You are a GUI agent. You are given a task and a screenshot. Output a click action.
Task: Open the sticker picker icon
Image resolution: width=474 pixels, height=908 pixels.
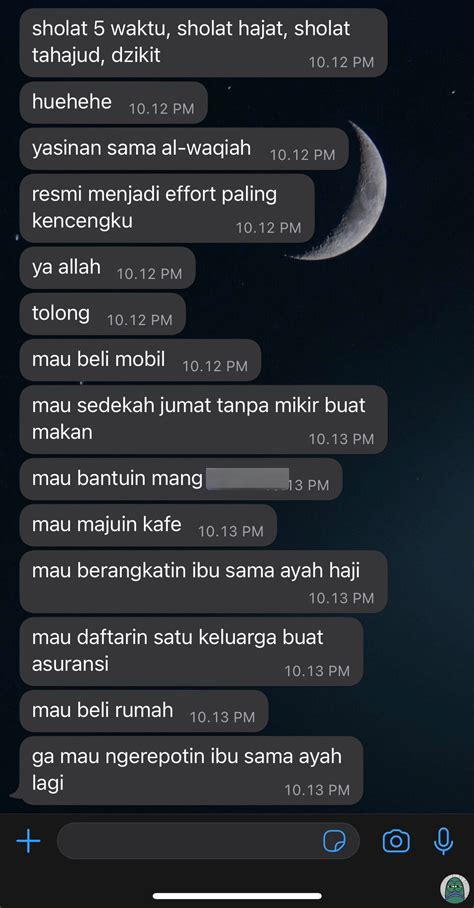click(x=334, y=841)
